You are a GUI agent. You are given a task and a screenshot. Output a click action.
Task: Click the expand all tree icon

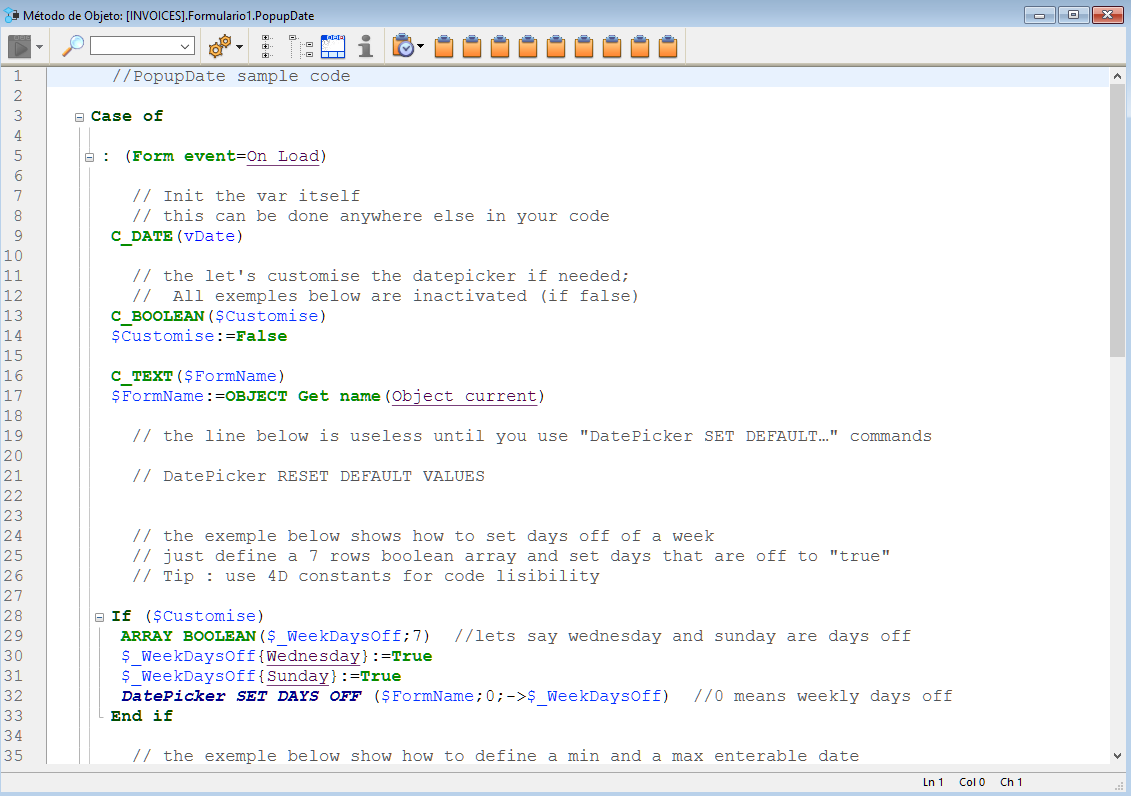click(x=268, y=46)
